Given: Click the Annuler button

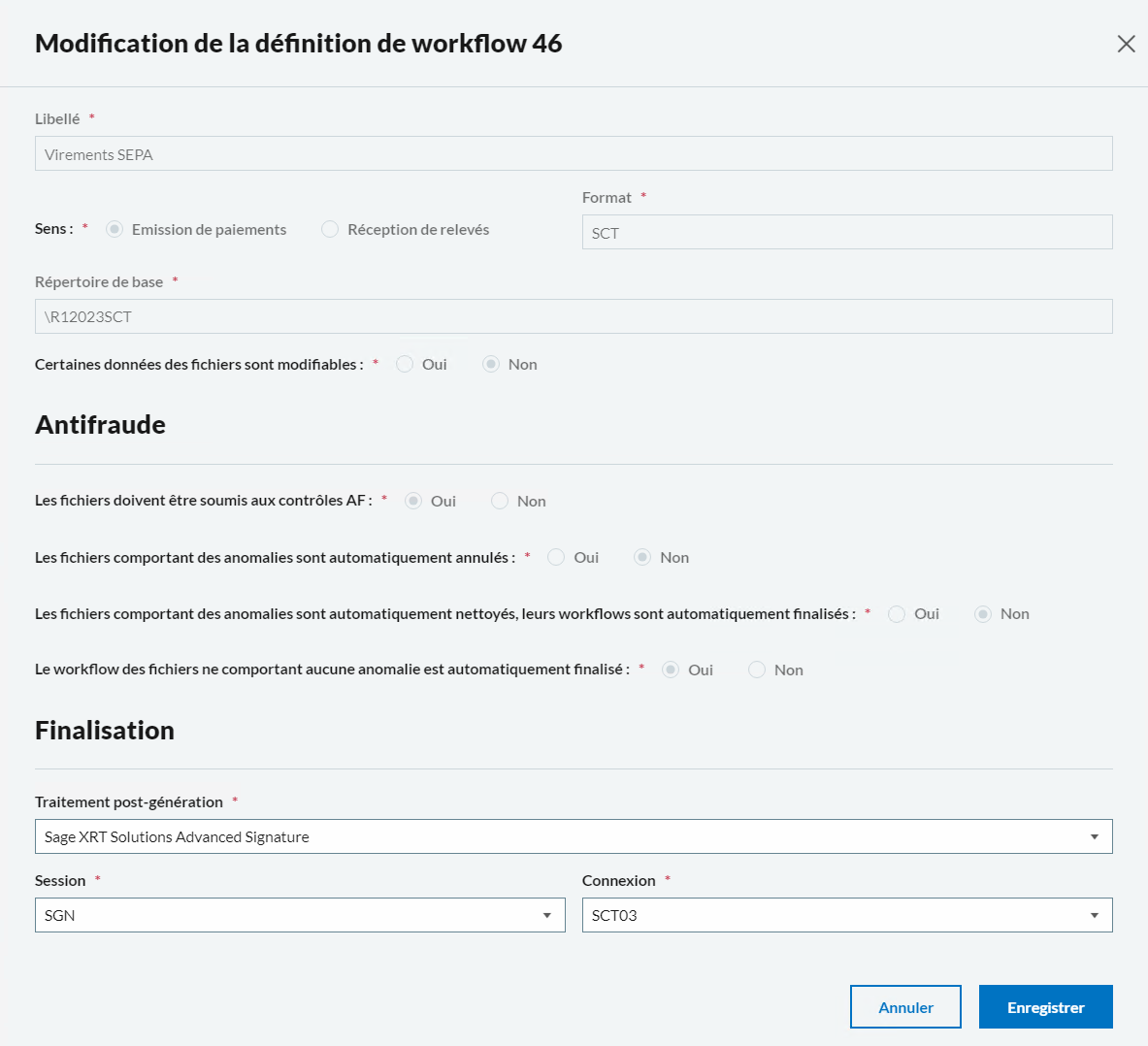Looking at the screenshot, I should pyautogui.click(x=904, y=1007).
